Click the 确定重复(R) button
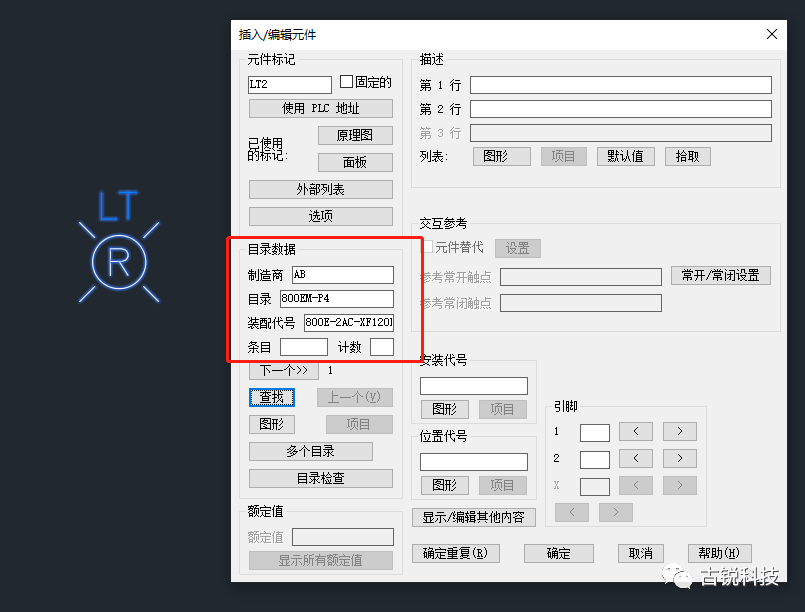Viewport: 805px width, 612px height. click(x=455, y=553)
